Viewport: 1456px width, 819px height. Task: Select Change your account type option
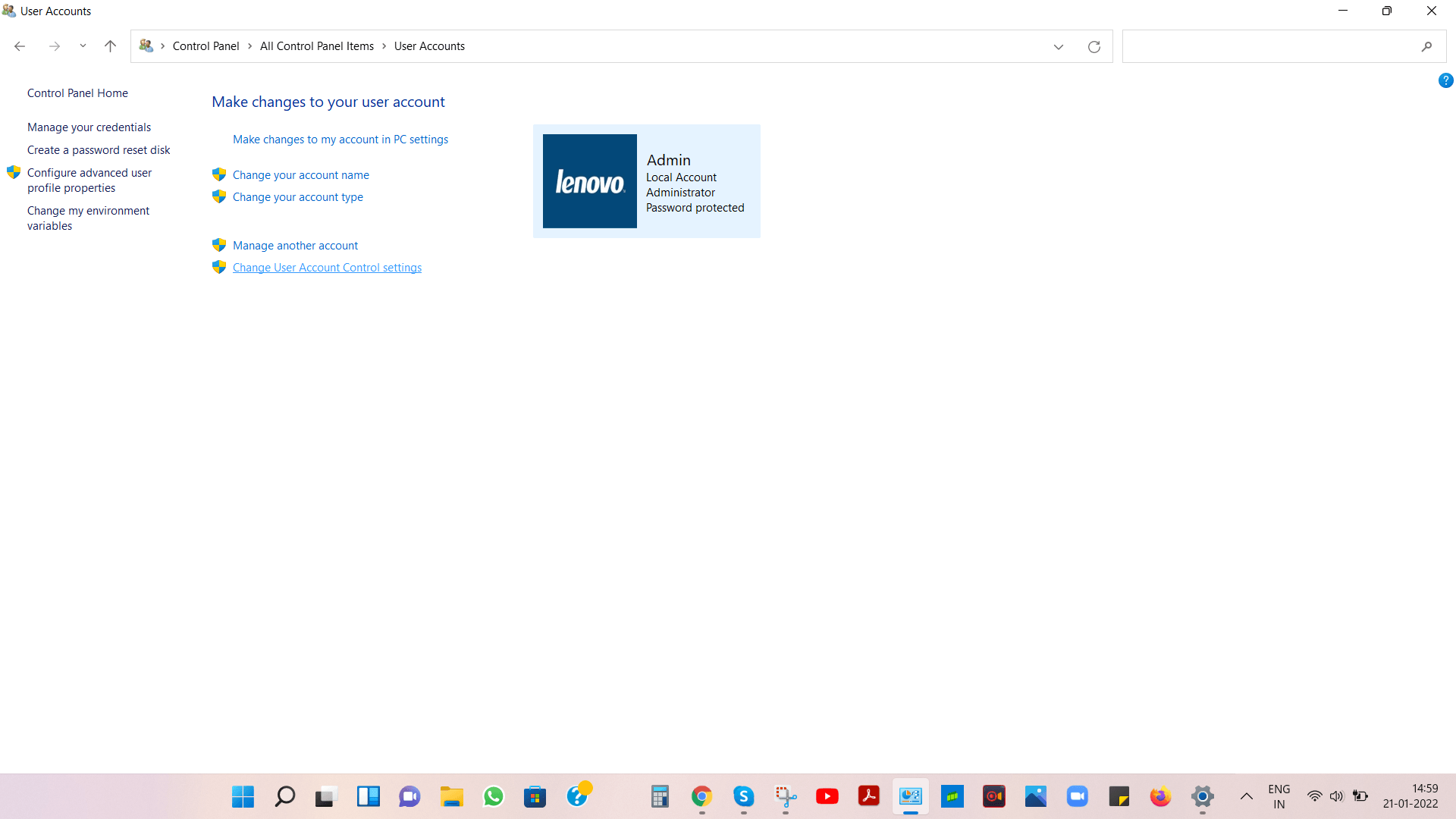(x=298, y=196)
